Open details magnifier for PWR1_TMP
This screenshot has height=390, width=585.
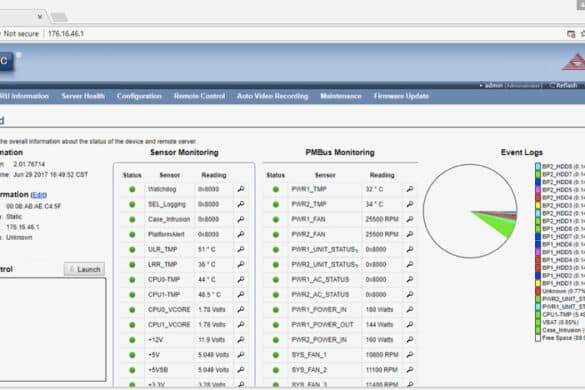[410, 189]
